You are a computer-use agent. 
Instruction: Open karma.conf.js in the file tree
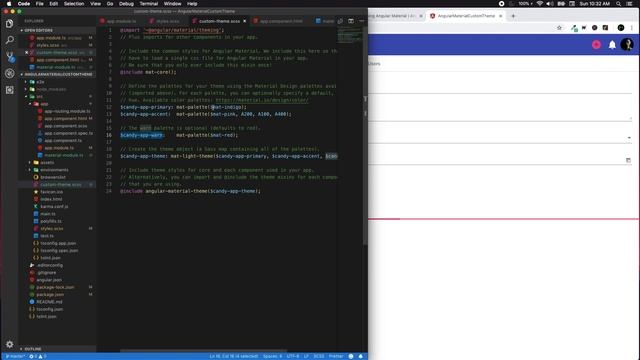coord(54,207)
